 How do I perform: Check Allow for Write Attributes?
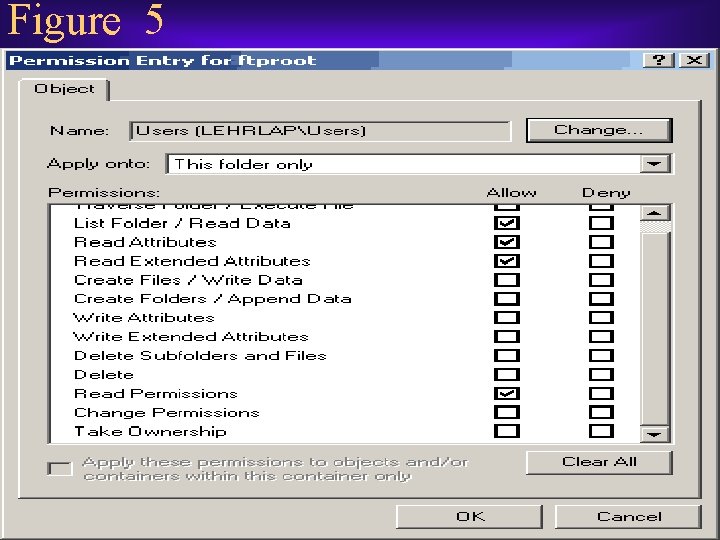point(507,318)
